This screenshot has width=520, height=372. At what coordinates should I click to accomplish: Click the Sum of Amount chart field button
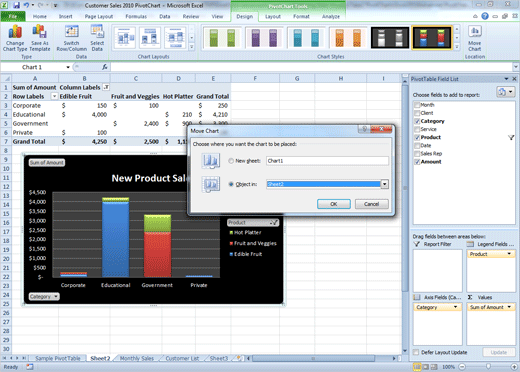47,163
